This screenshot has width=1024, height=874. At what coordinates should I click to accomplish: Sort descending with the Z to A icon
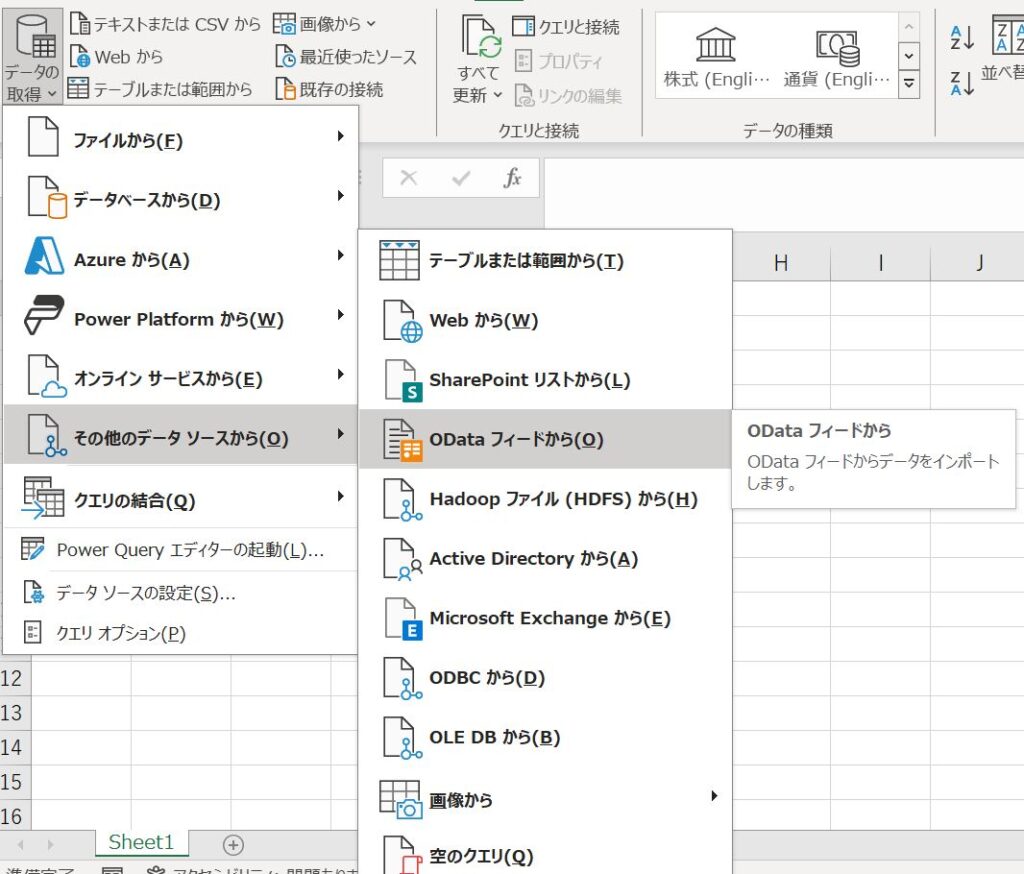tap(962, 82)
